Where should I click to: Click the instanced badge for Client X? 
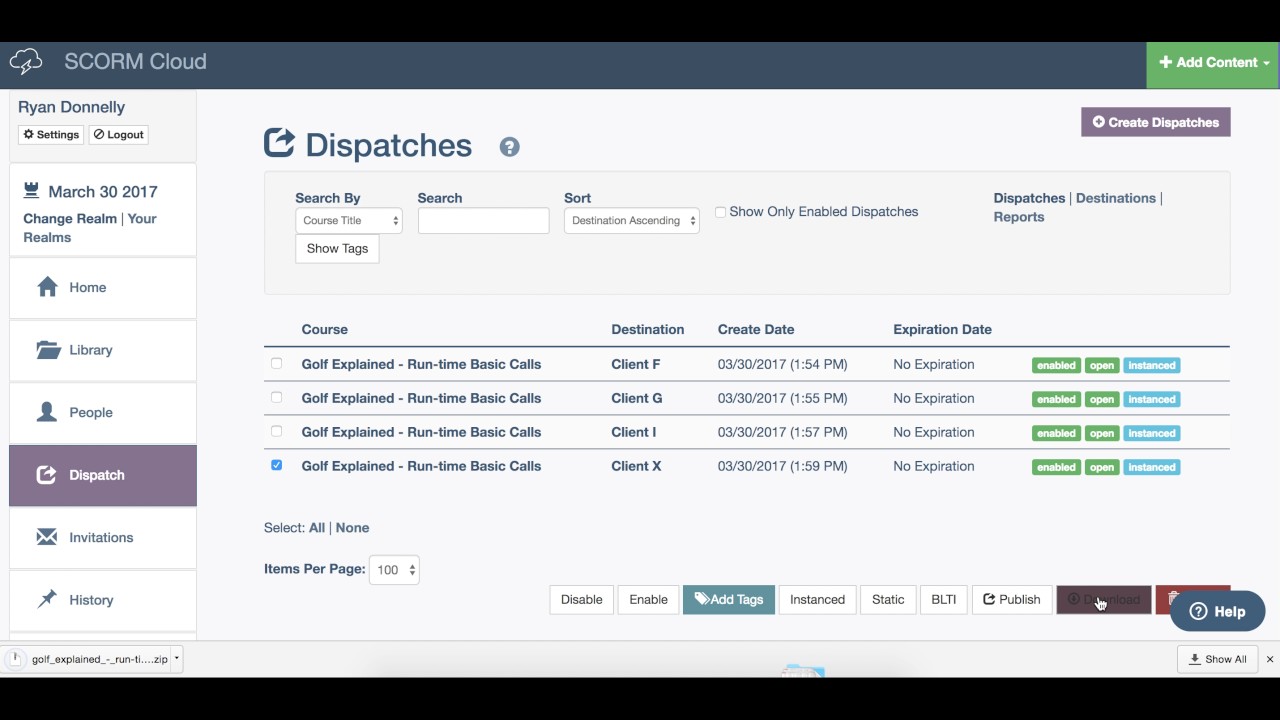[x=1152, y=467]
